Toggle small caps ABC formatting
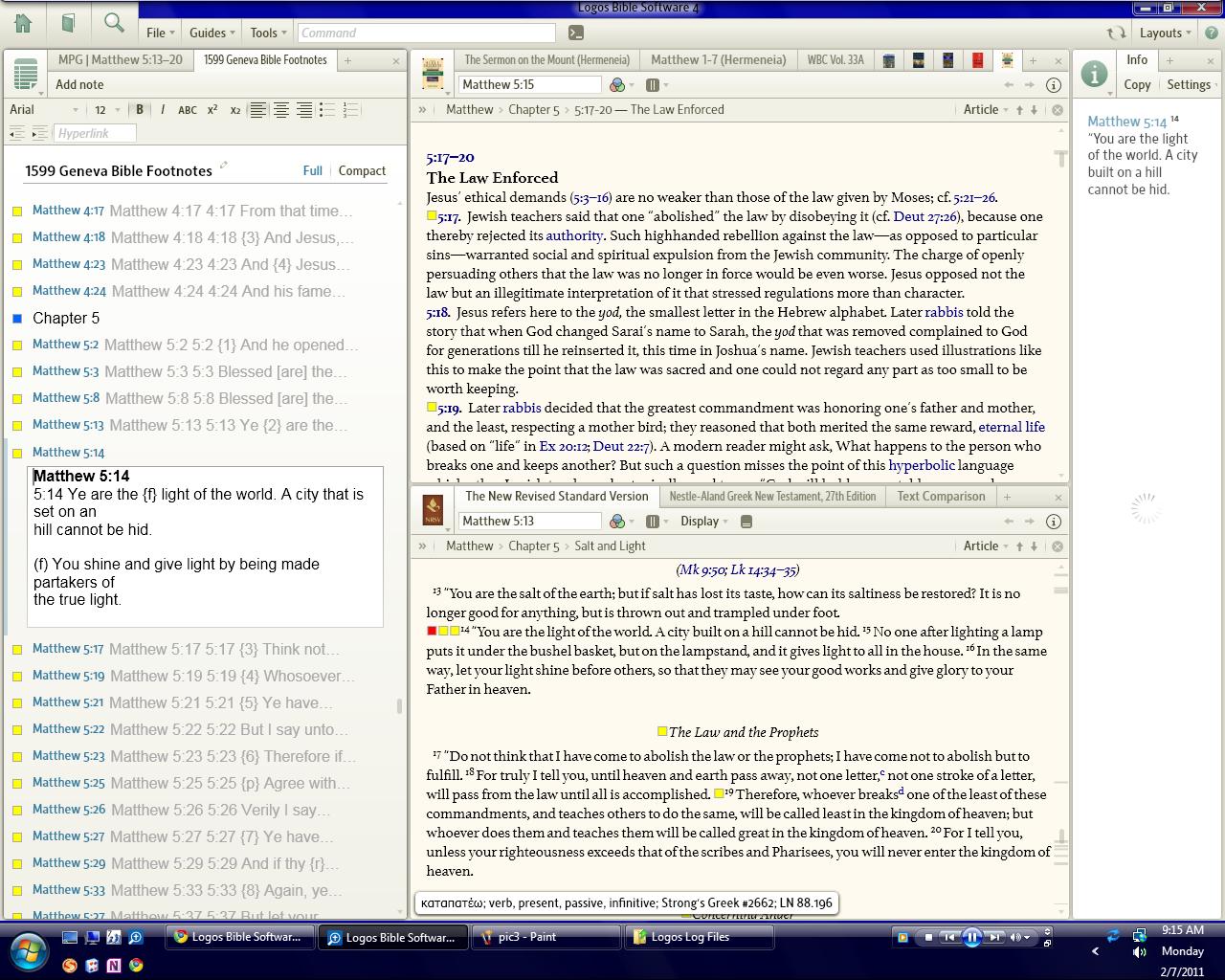This screenshot has height=980, width=1225. (188, 110)
